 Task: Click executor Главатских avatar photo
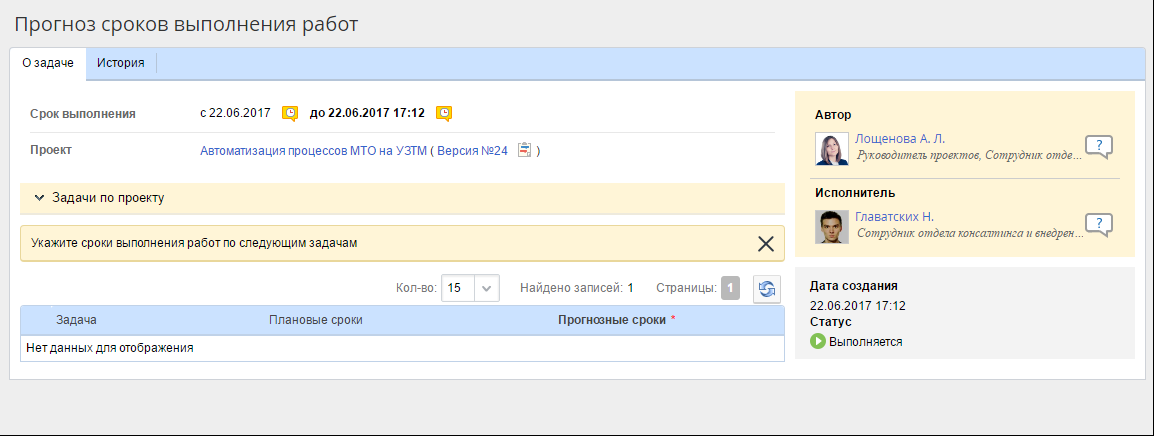point(832,227)
